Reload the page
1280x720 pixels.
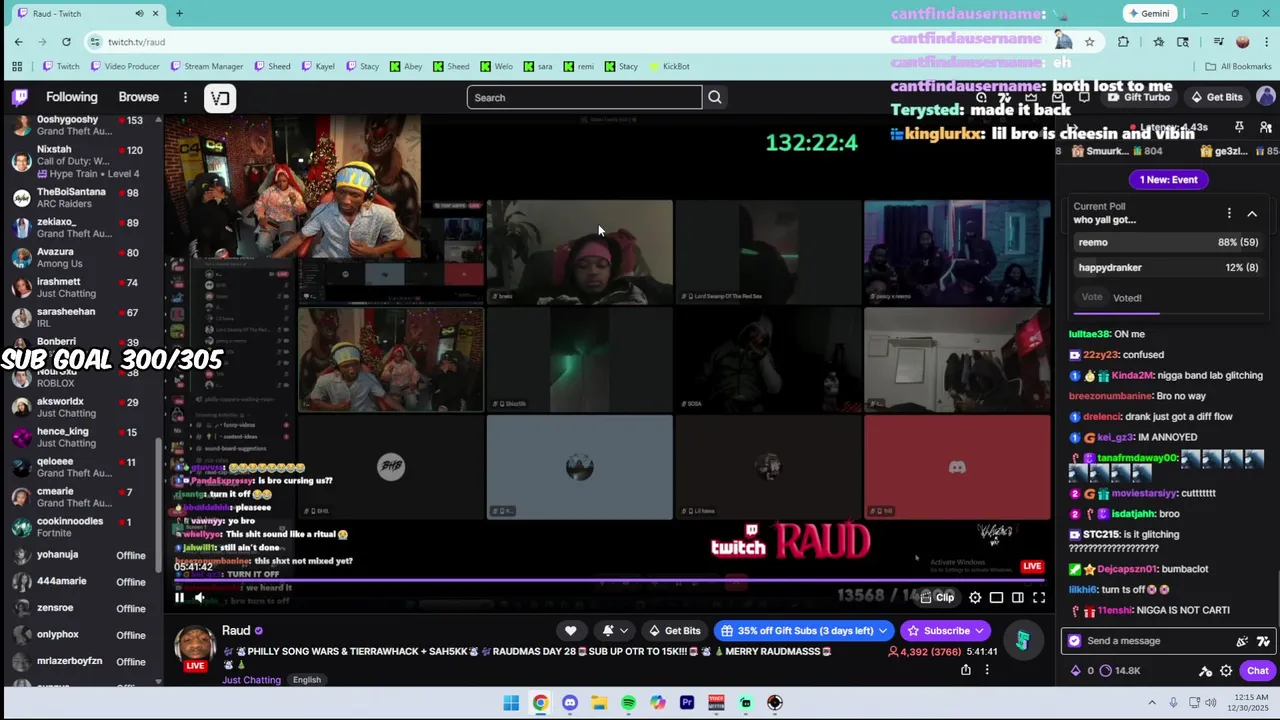(x=66, y=41)
